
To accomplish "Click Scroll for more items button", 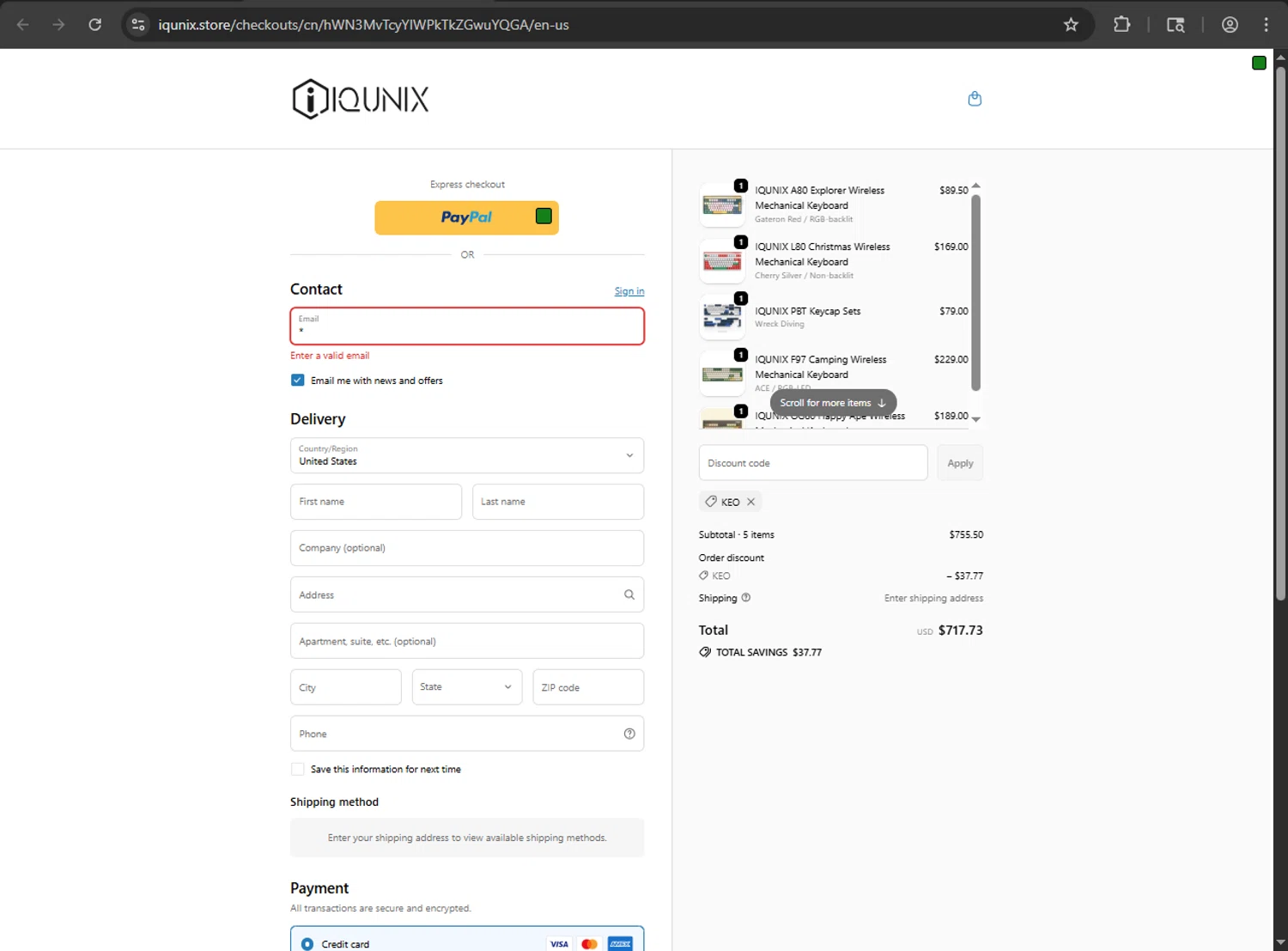I will (833, 403).
